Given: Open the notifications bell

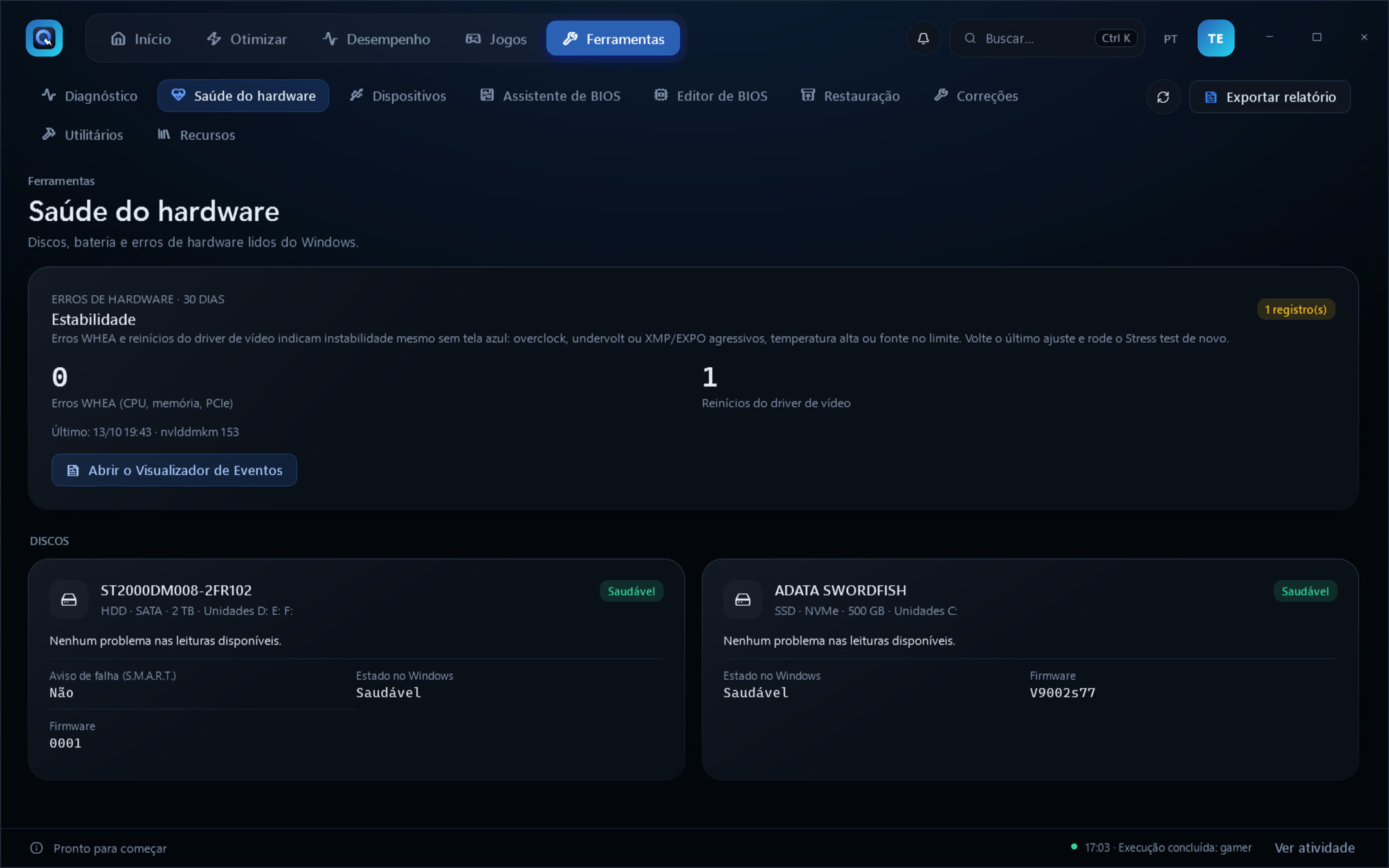Looking at the screenshot, I should [923, 39].
